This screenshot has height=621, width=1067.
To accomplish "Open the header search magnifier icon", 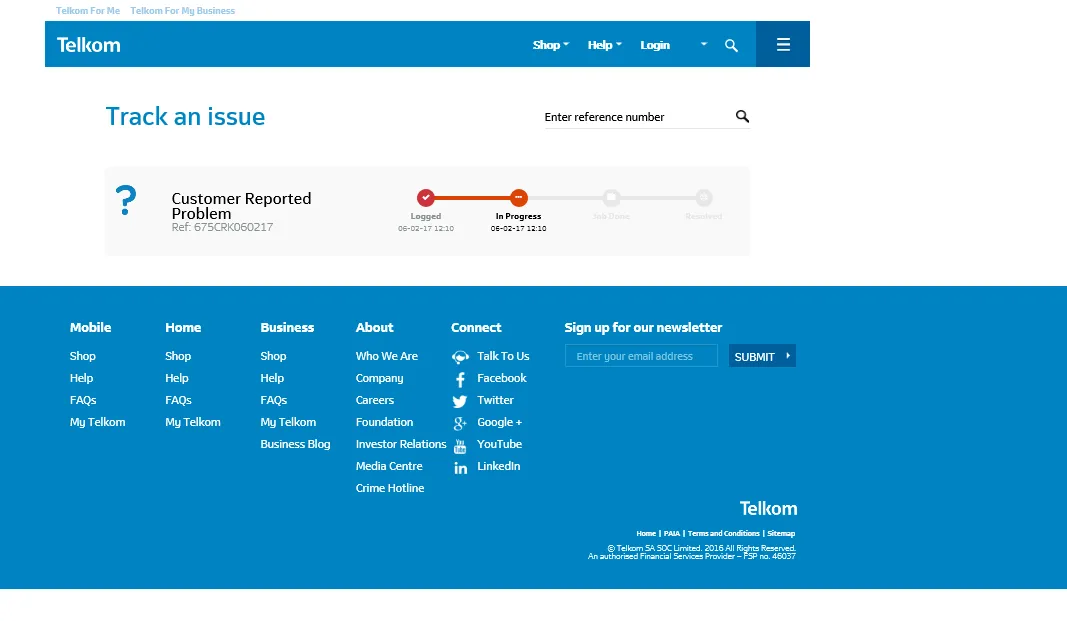I will point(731,46).
